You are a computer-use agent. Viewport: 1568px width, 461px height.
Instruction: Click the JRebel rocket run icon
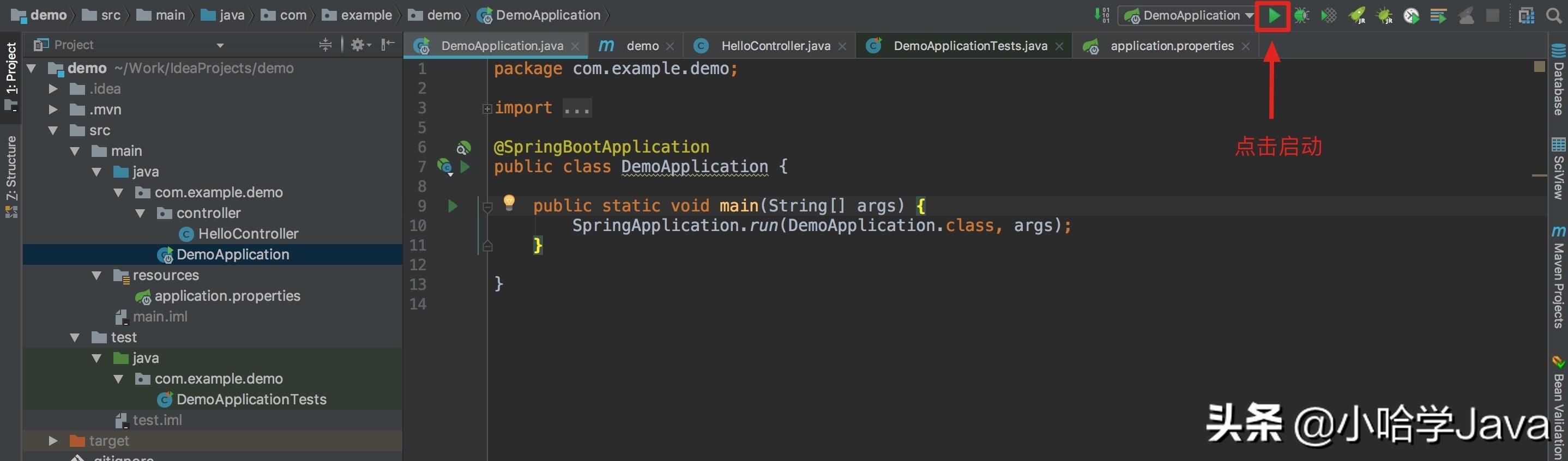click(1357, 15)
